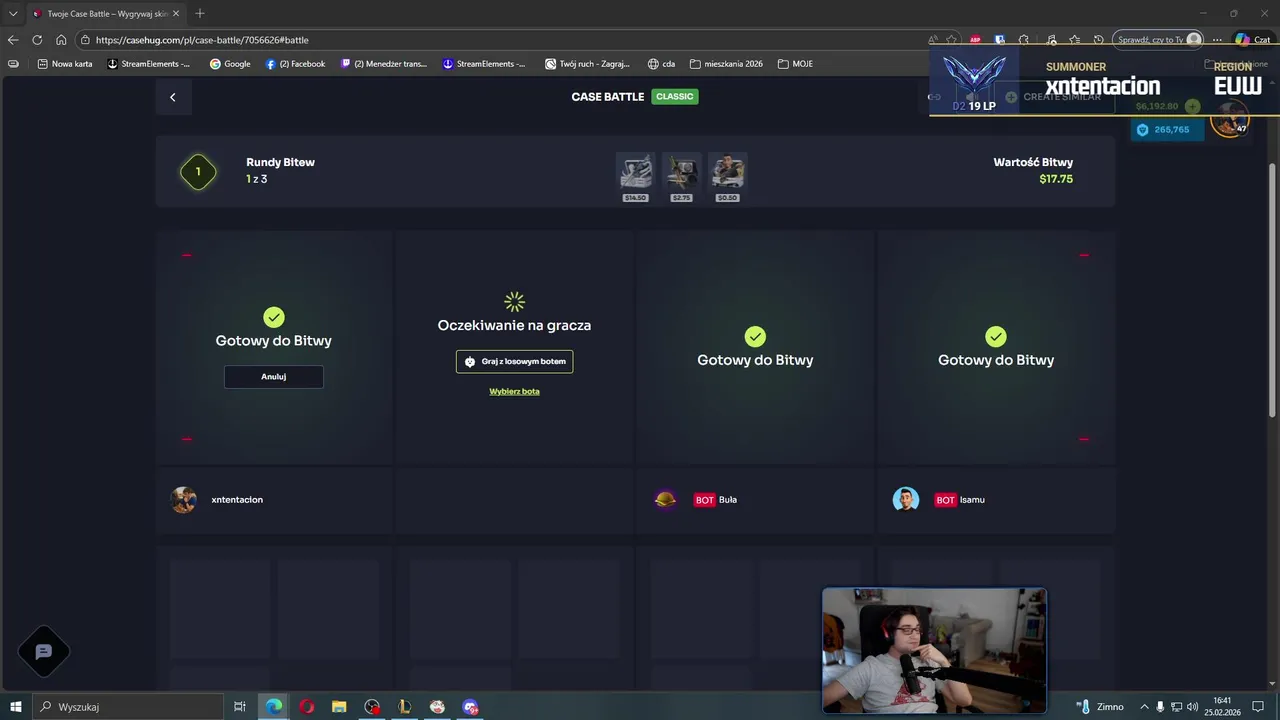Open Edge browser in taskbar
The height and width of the screenshot is (720, 1280).
tap(273, 707)
